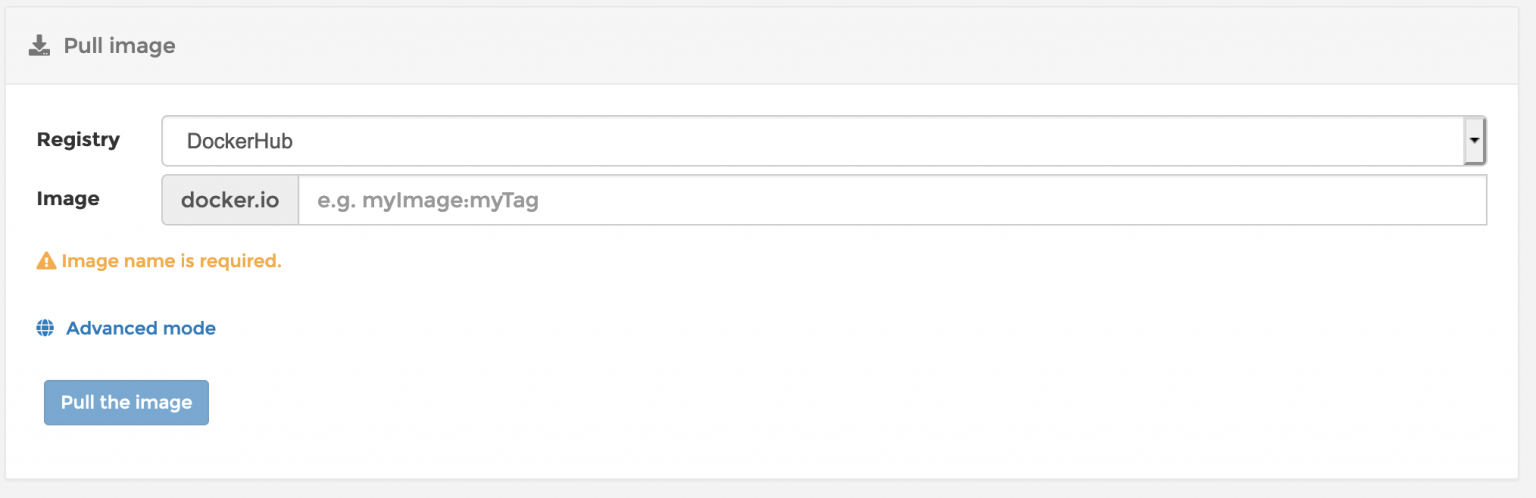Click the Image name is required message

coord(171,261)
